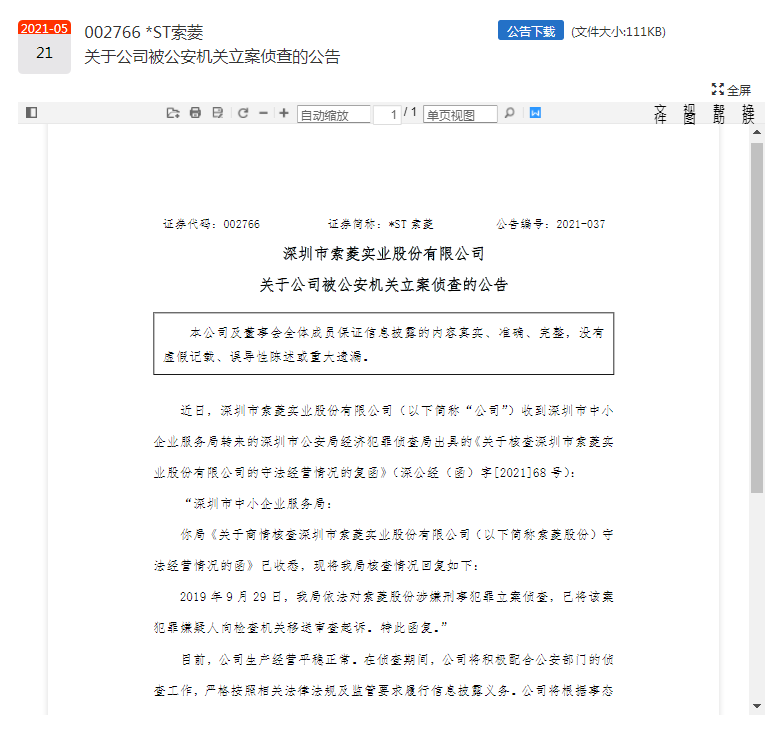
Task: Open the 自动缩放 zoom dropdown
Action: (334, 115)
